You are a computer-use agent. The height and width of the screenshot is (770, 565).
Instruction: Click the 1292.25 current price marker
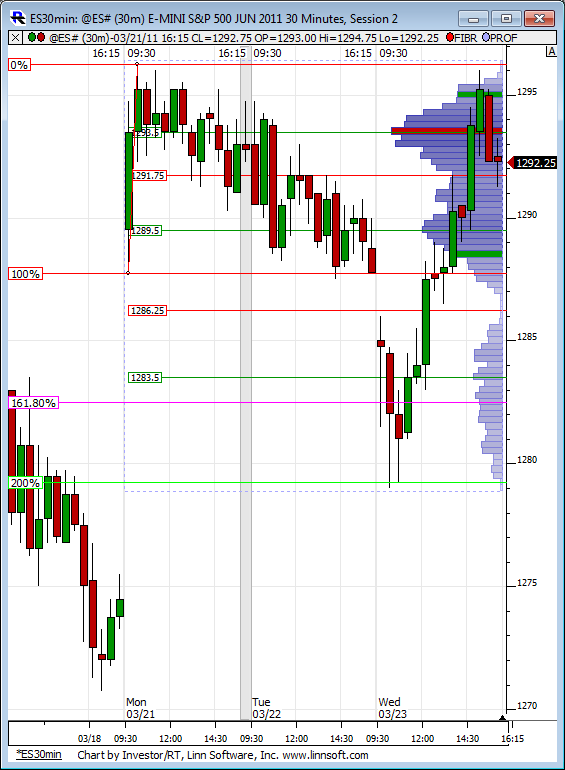534,163
